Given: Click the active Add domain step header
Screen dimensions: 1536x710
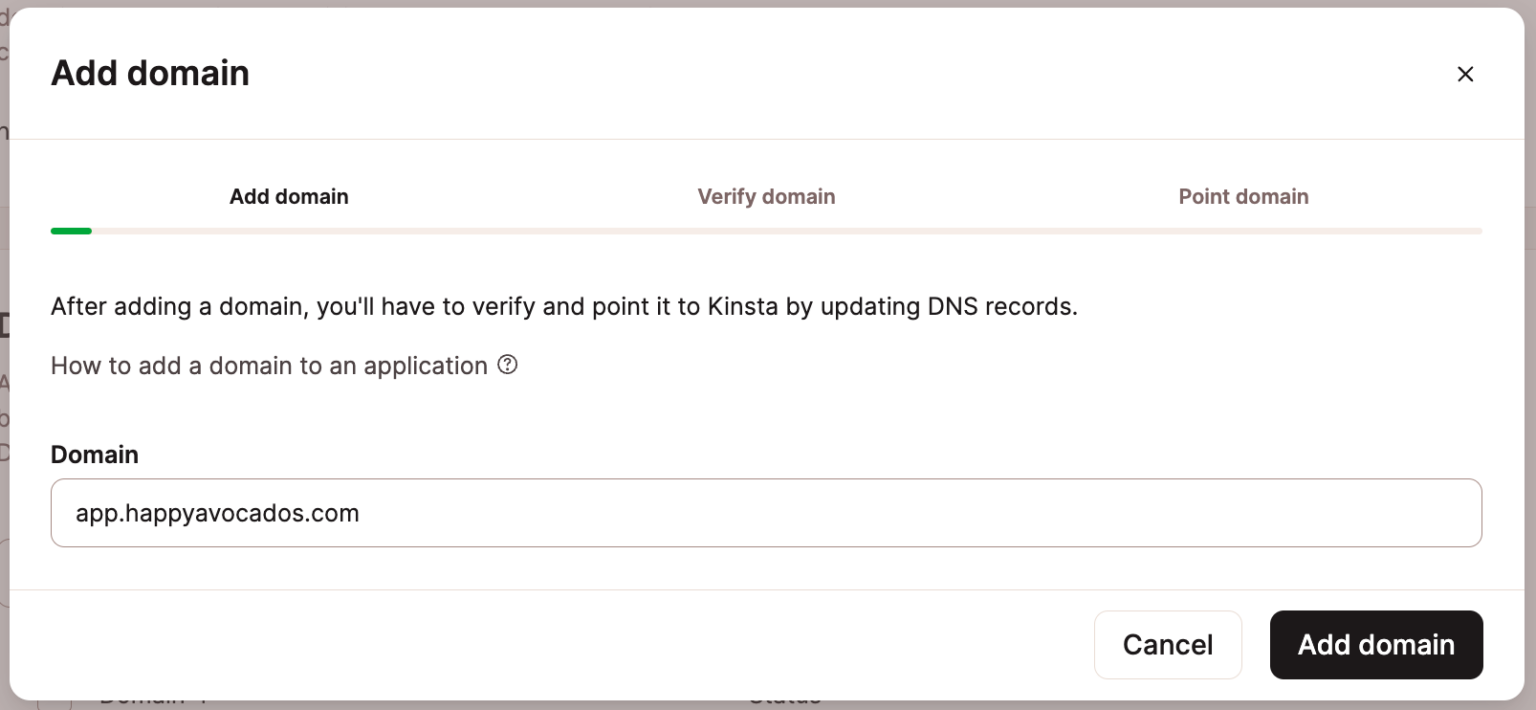Looking at the screenshot, I should (x=289, y=196).
